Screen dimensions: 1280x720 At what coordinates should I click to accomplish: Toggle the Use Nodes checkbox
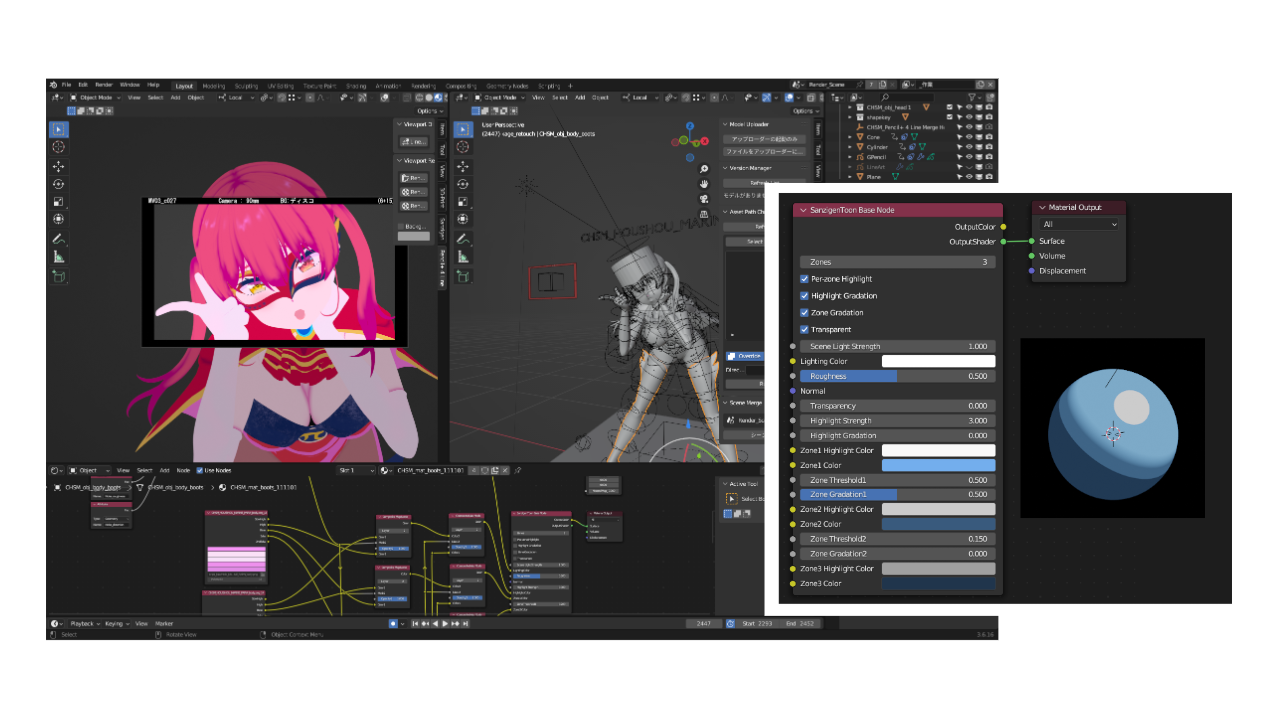pos(200,470)
